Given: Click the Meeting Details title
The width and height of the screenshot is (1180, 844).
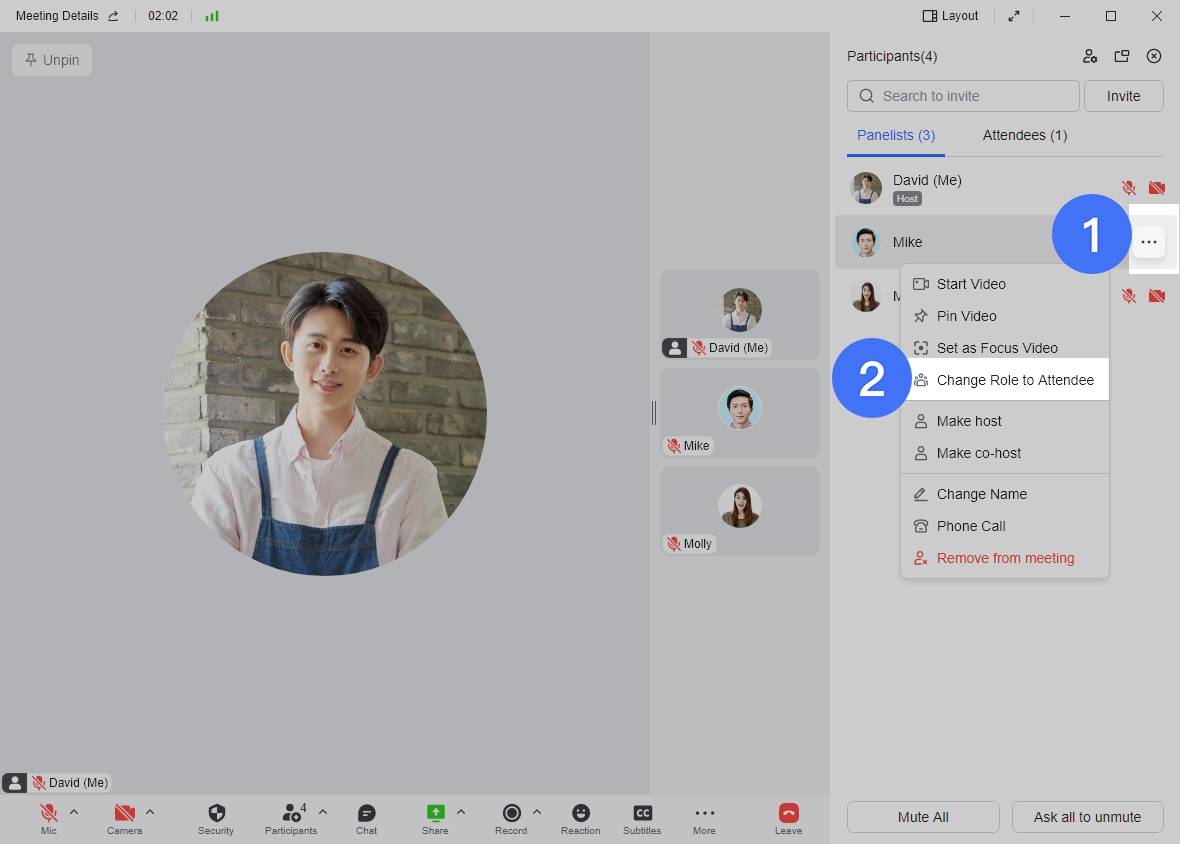Looking at the screenshot, I should pos(57,16).
